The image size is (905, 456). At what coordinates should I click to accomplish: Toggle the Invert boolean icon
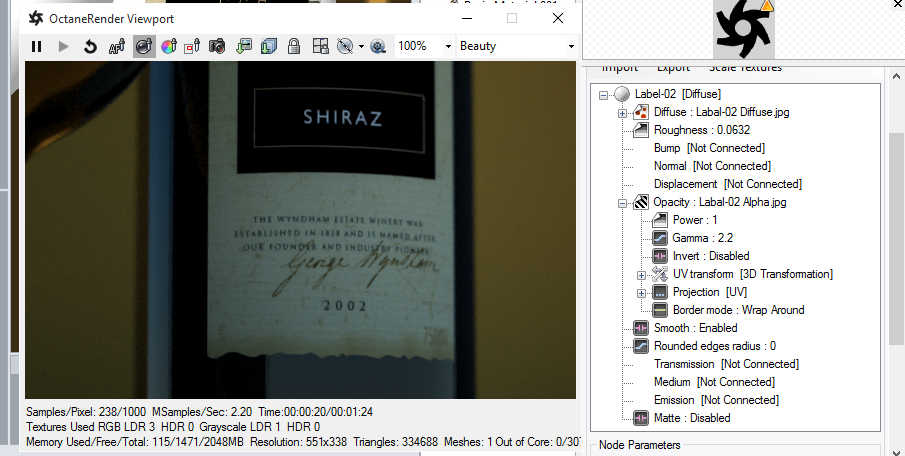[x=660, y=256]
